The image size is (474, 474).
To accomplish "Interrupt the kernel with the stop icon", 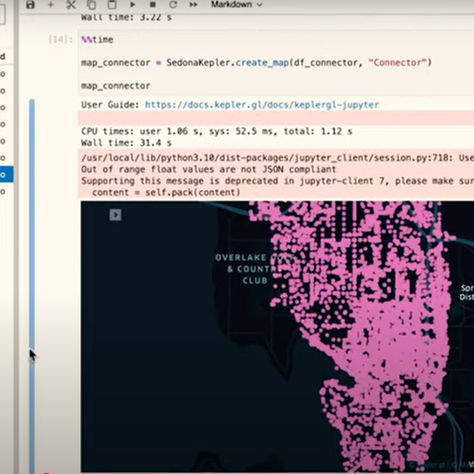I will coord(153,5).
